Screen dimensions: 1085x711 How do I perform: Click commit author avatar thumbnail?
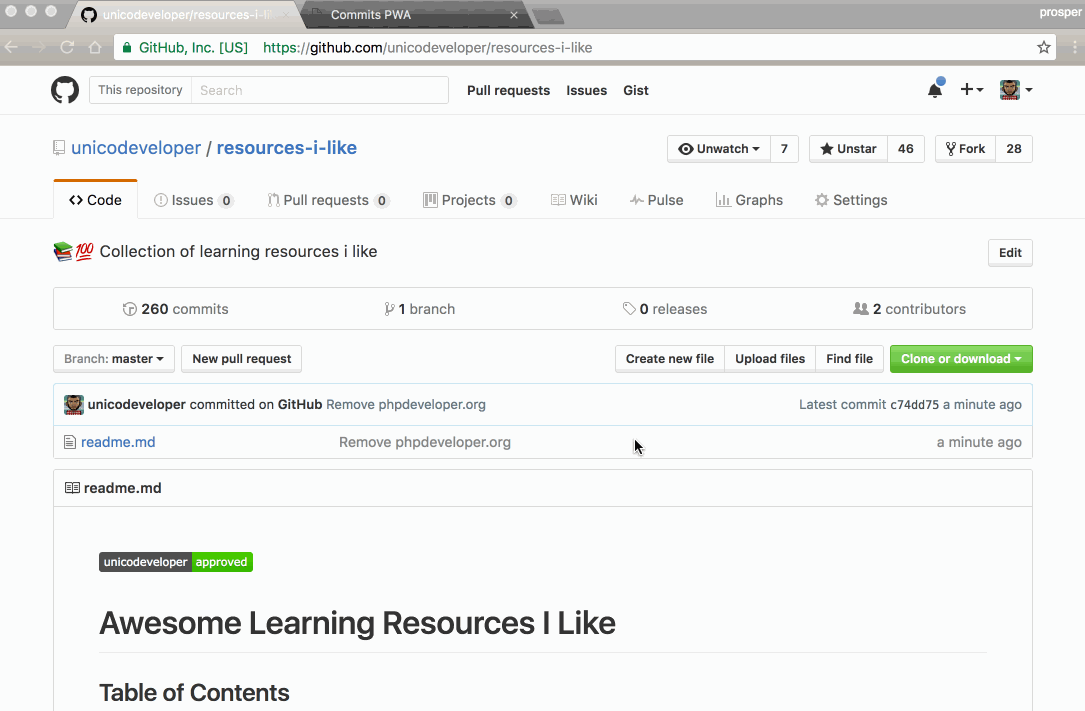pos(74,405)
